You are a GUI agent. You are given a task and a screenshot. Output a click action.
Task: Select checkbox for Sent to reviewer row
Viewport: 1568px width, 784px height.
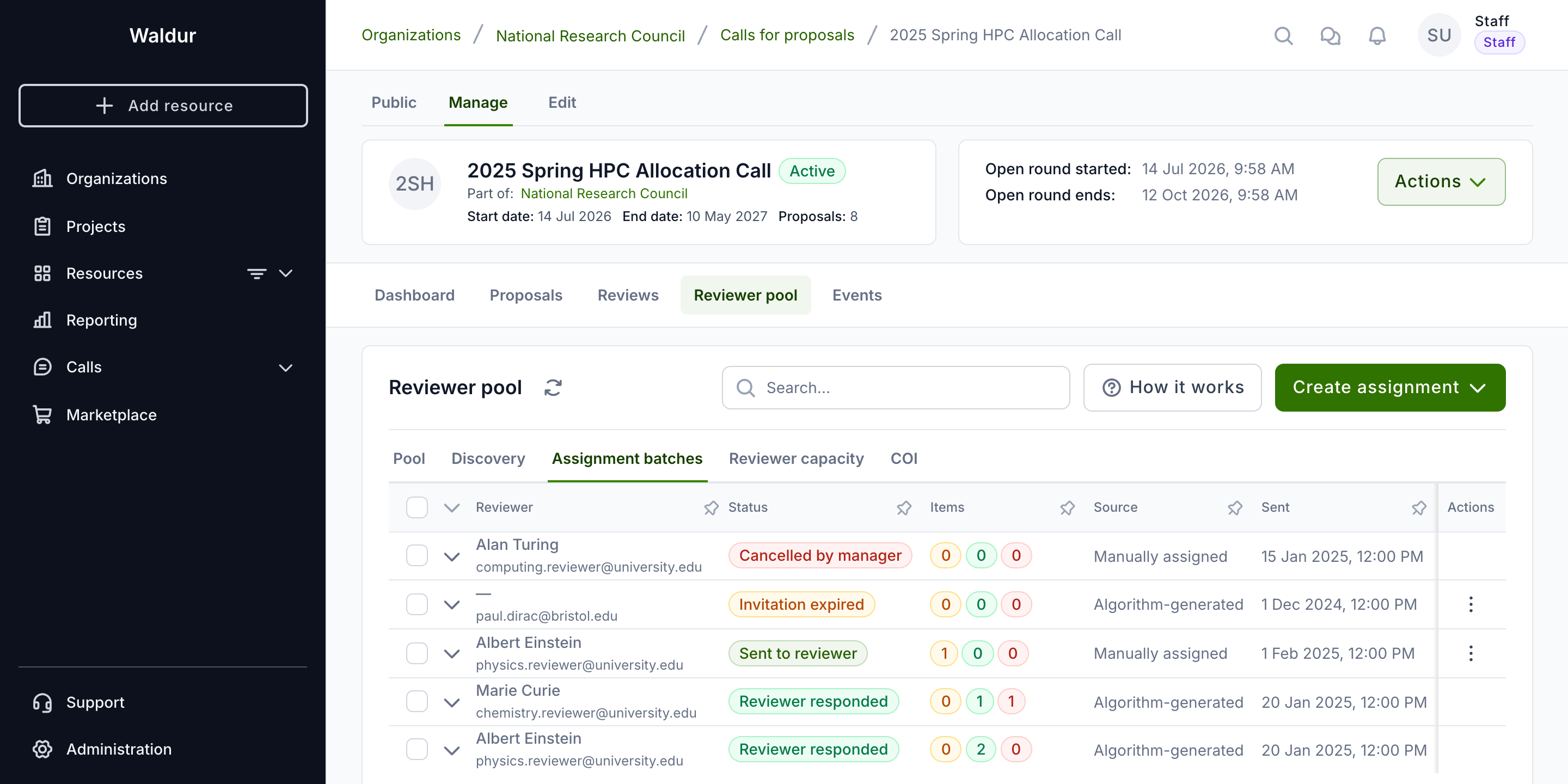(417, 654)
